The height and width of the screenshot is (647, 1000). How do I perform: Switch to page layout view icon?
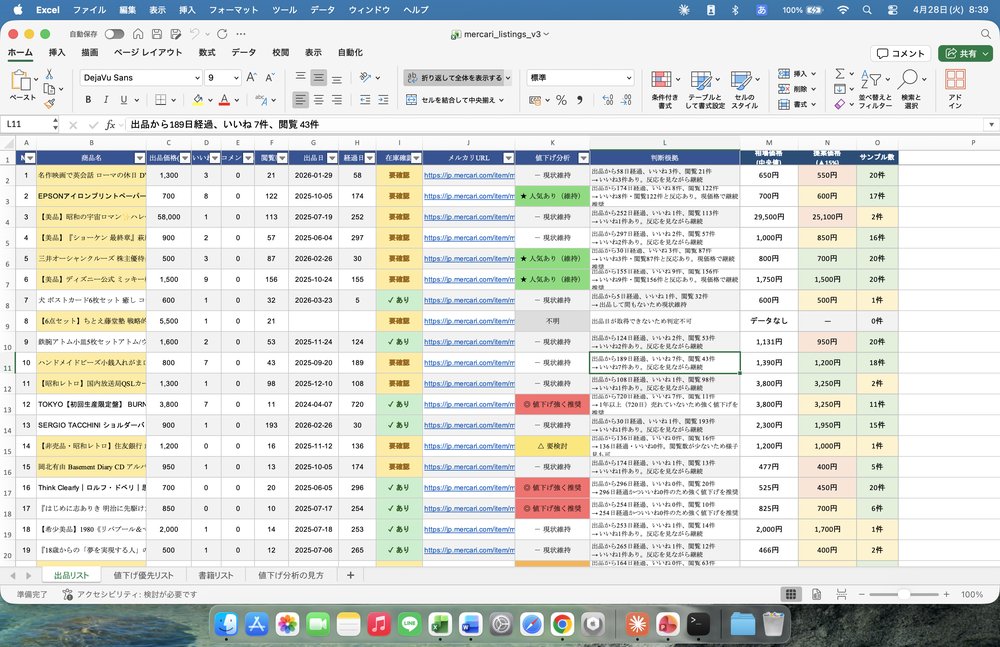(x=816, y=594)
